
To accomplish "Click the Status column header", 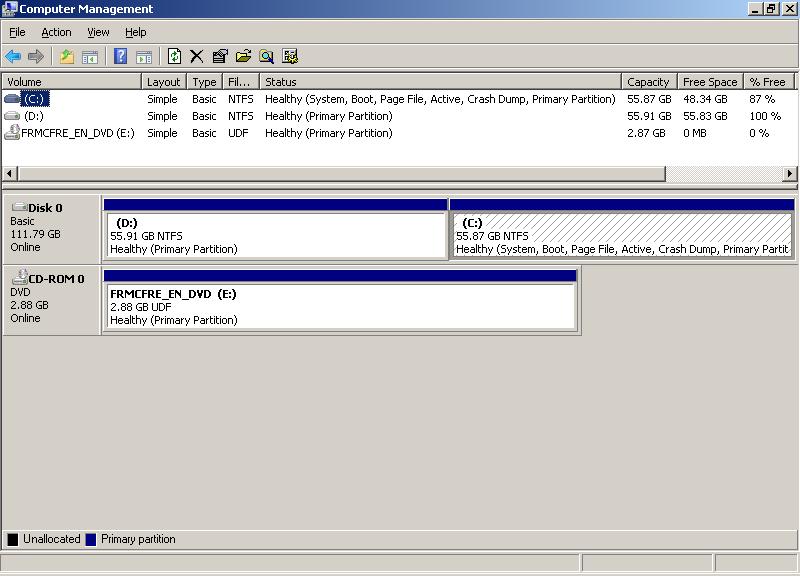I will [x=440, y=82].
